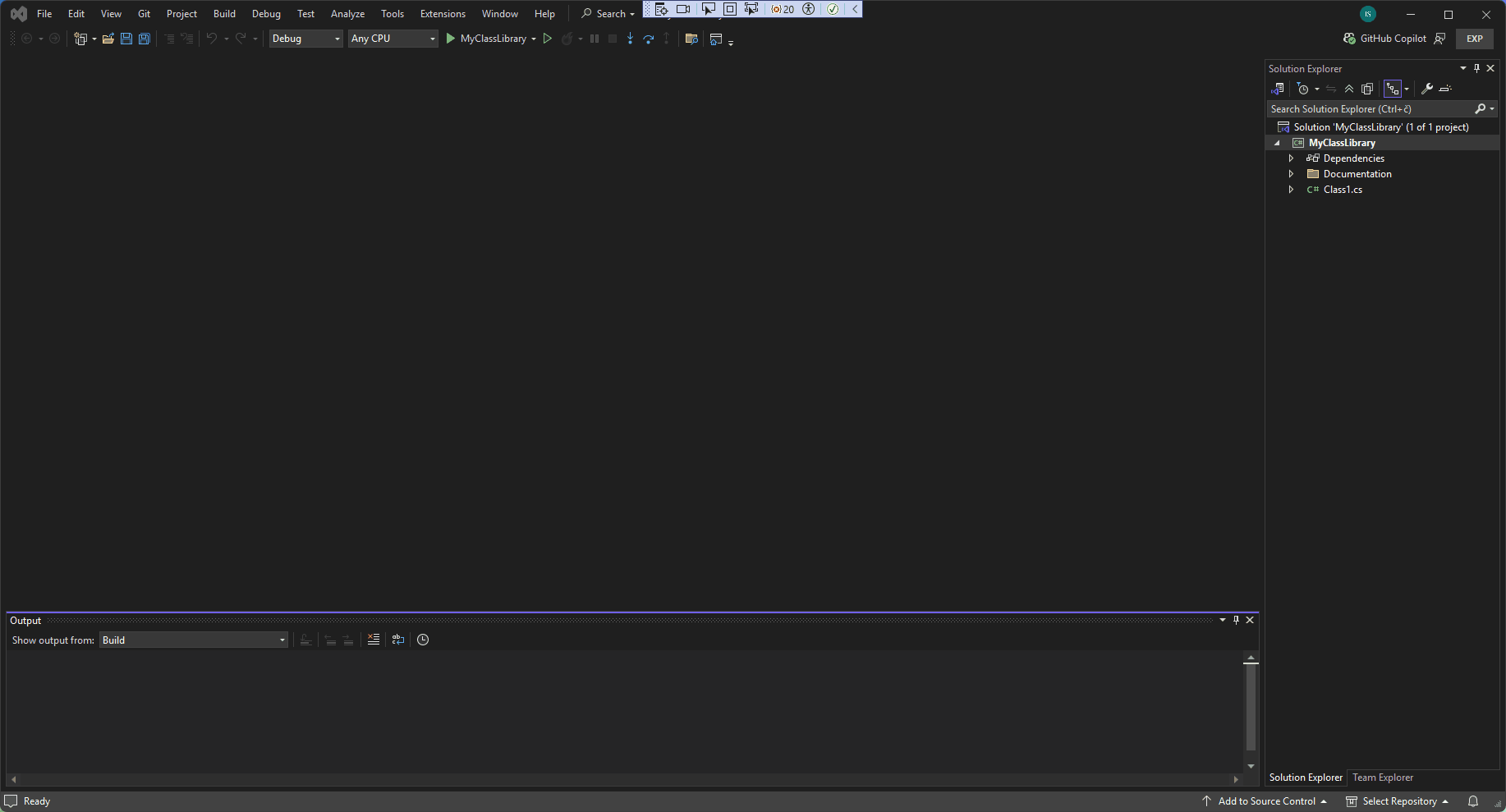The height and width of the screenshot is (812, 1506).
Task: Open the Debug configuration dropdown
Action: tap(305, 39)
